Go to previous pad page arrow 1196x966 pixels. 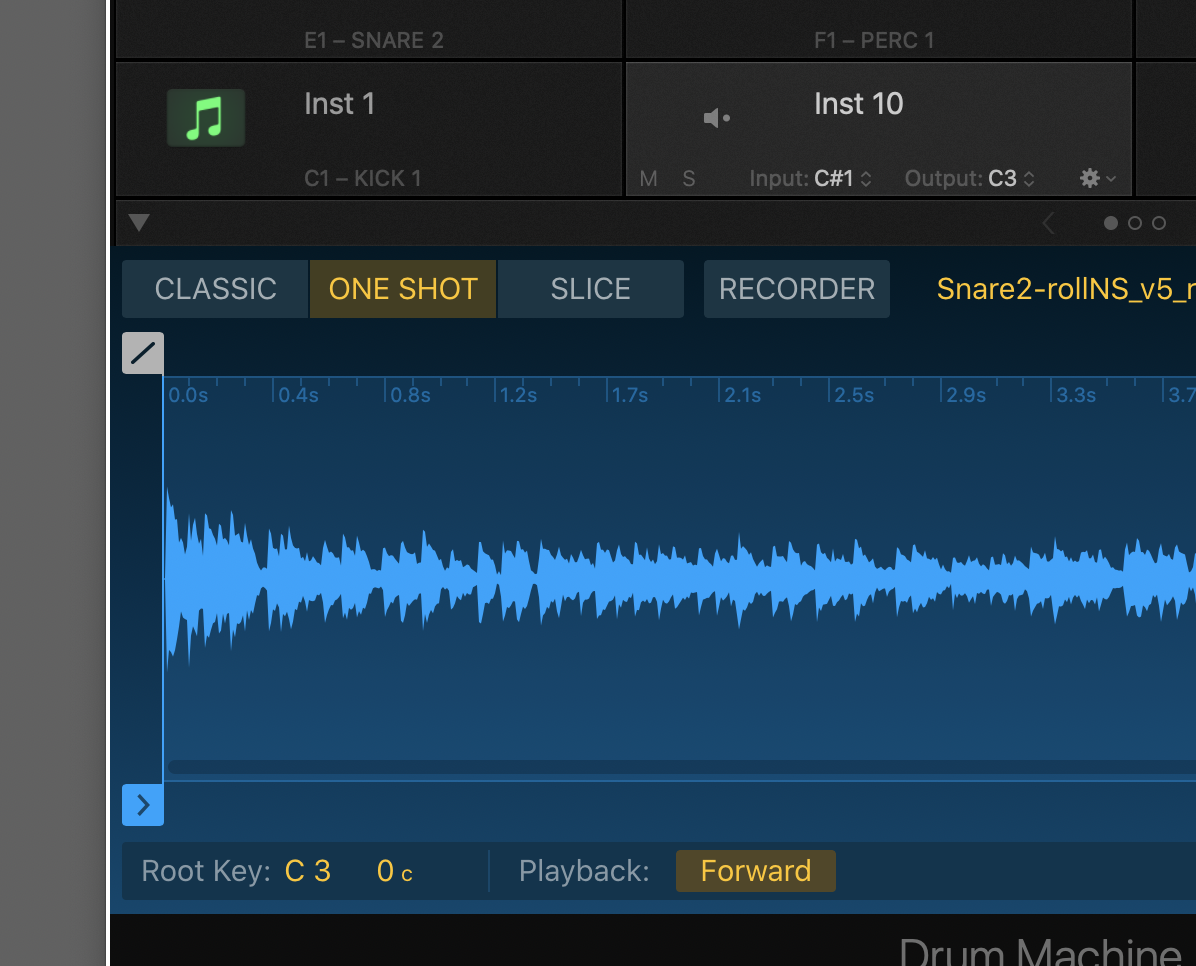pyautogui.click(x=1049, y=224)
